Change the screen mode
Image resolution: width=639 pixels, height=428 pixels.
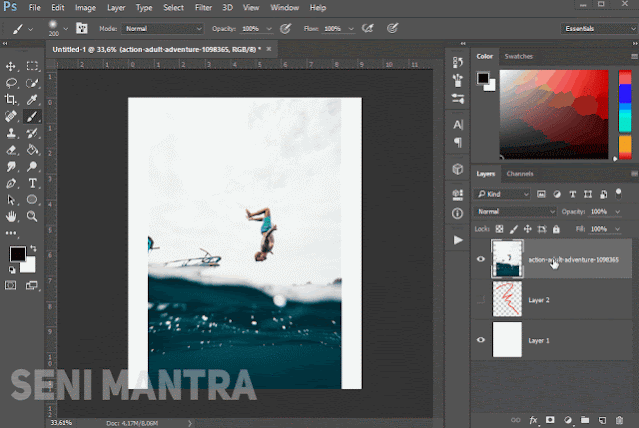[x=32, y=285]
